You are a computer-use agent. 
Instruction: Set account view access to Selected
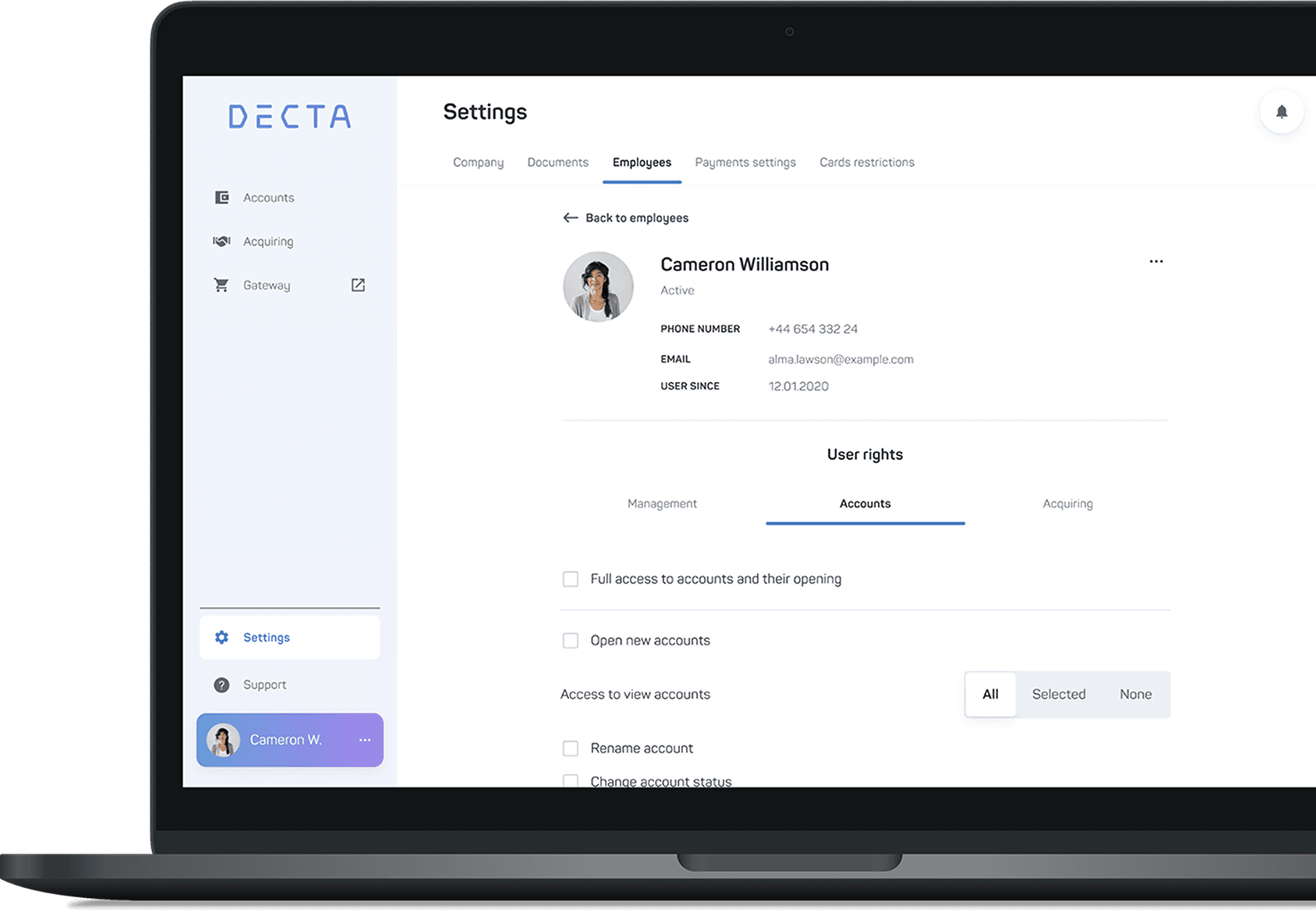click(x=1058, y=694)
